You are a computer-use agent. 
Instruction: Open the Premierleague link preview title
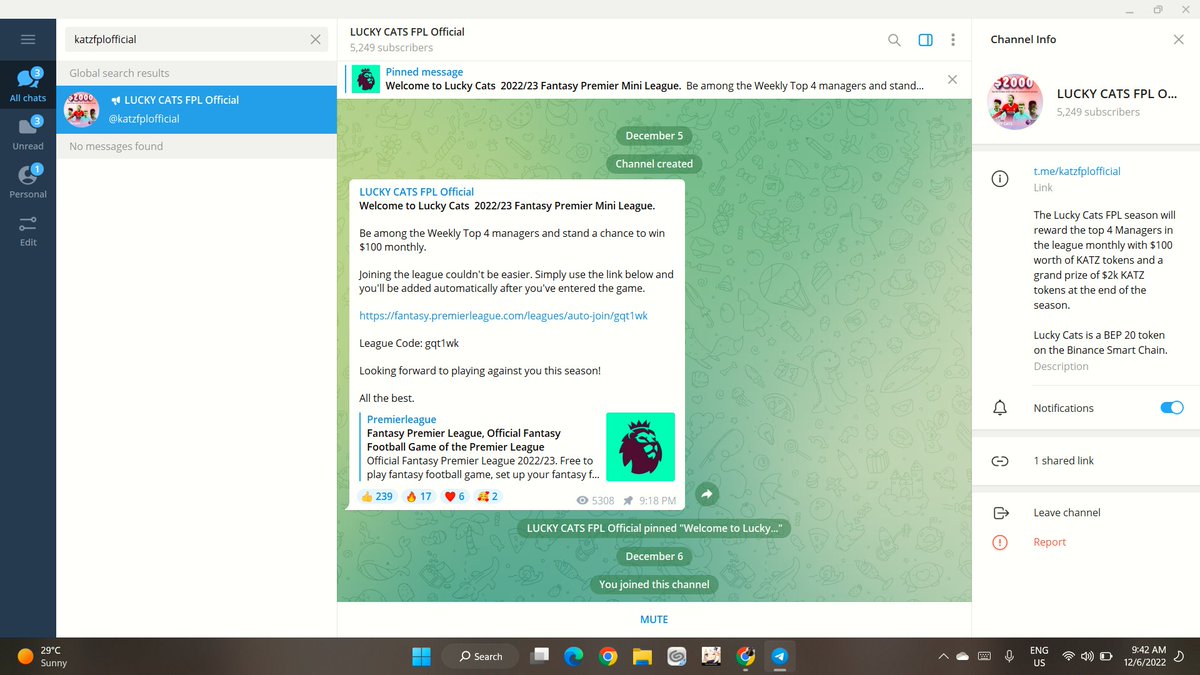coord(401,420)
